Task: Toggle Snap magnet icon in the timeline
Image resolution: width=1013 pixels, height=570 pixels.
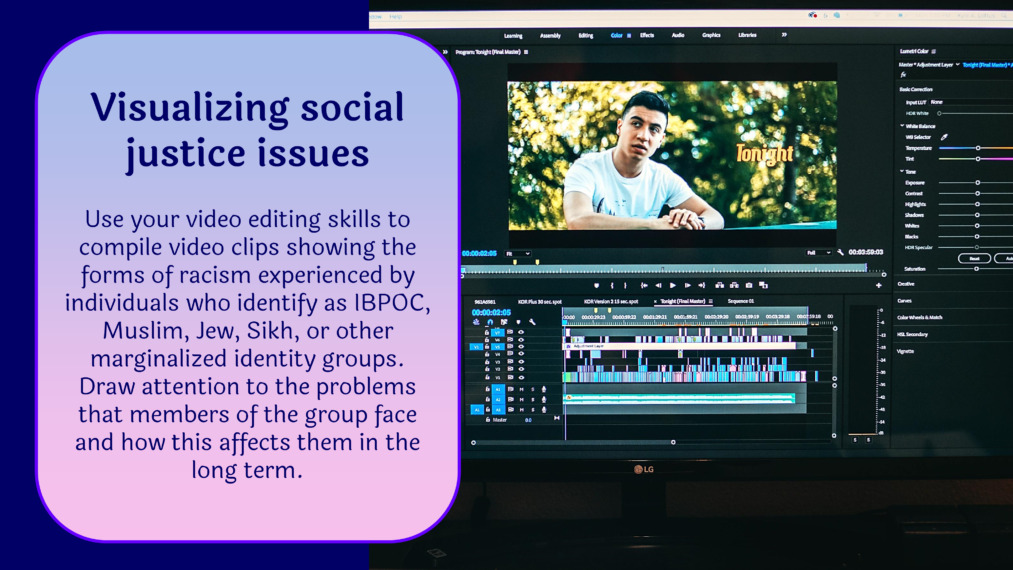Action: click(x=490, y=322)
